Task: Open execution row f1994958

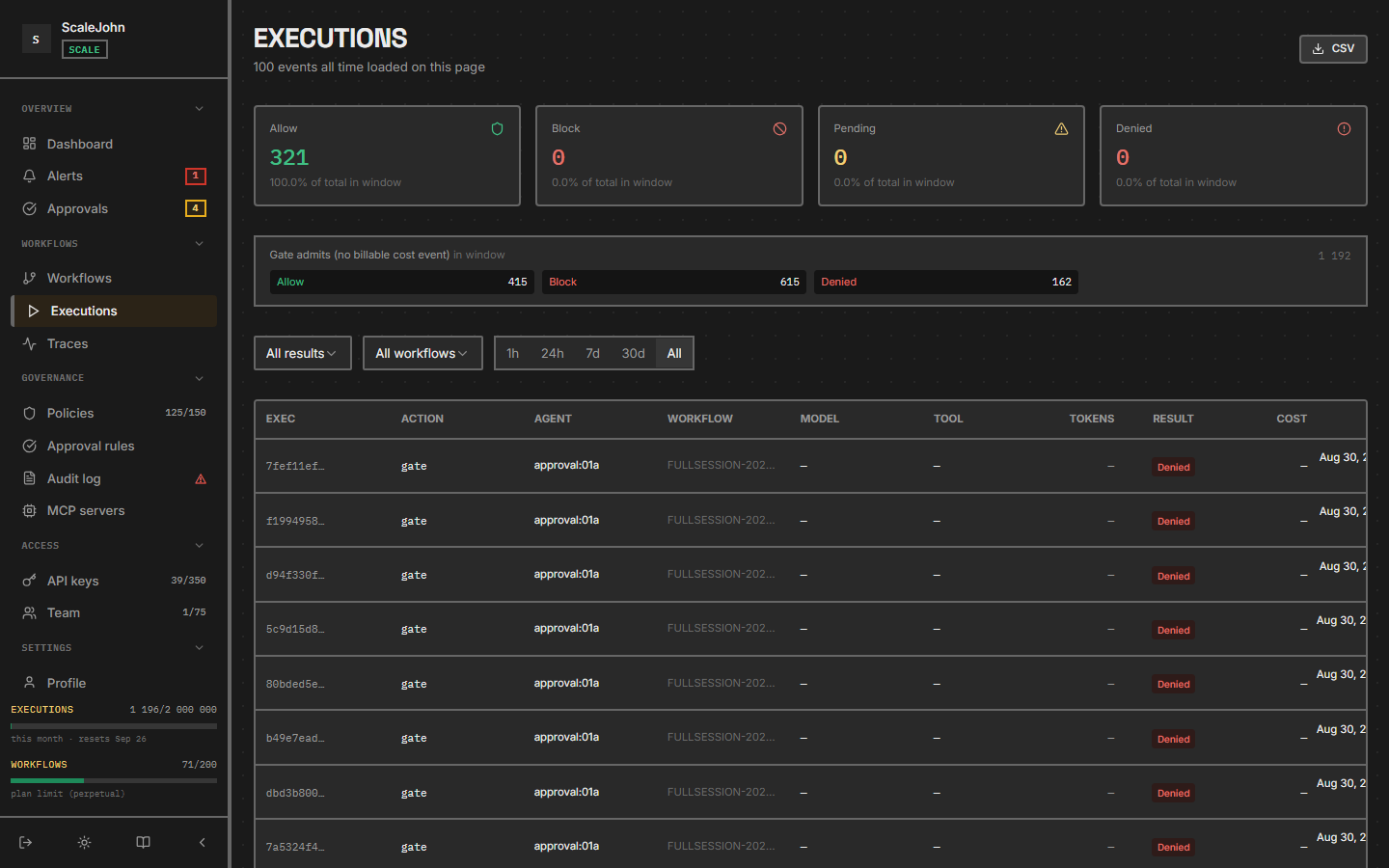Action: pos(810,521)
